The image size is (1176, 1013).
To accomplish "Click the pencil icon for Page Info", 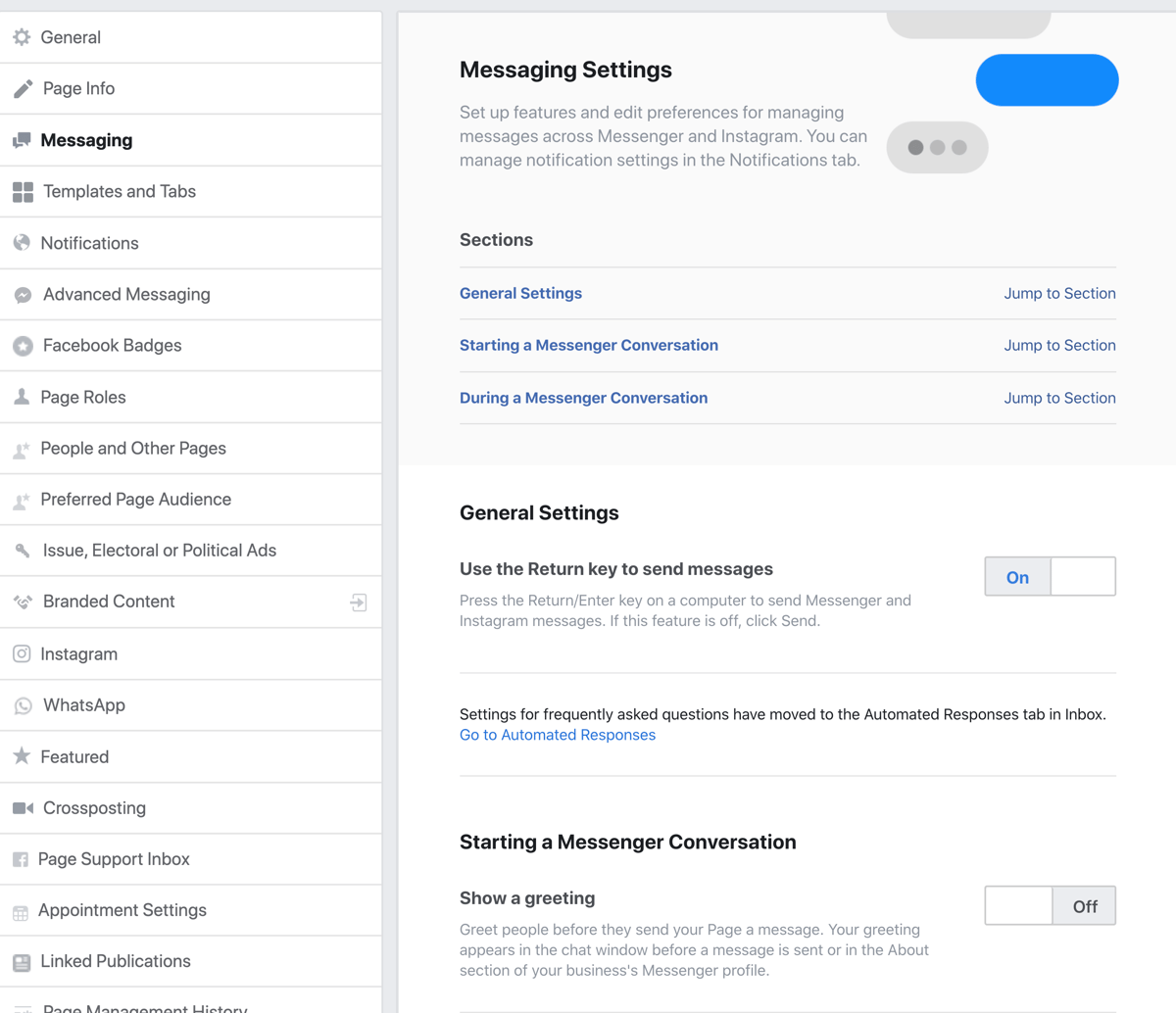I will point(23,89).
